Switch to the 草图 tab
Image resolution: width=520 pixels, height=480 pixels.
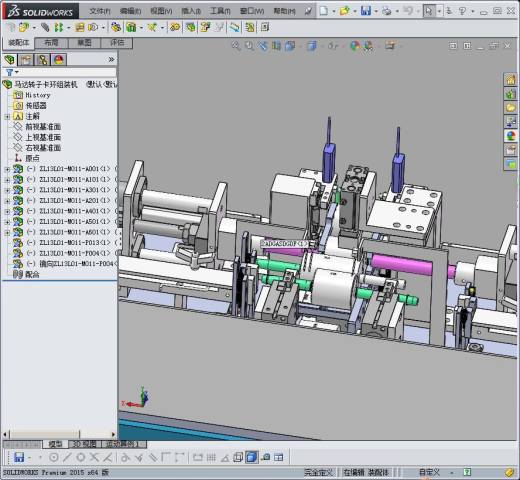coord(84,43)
